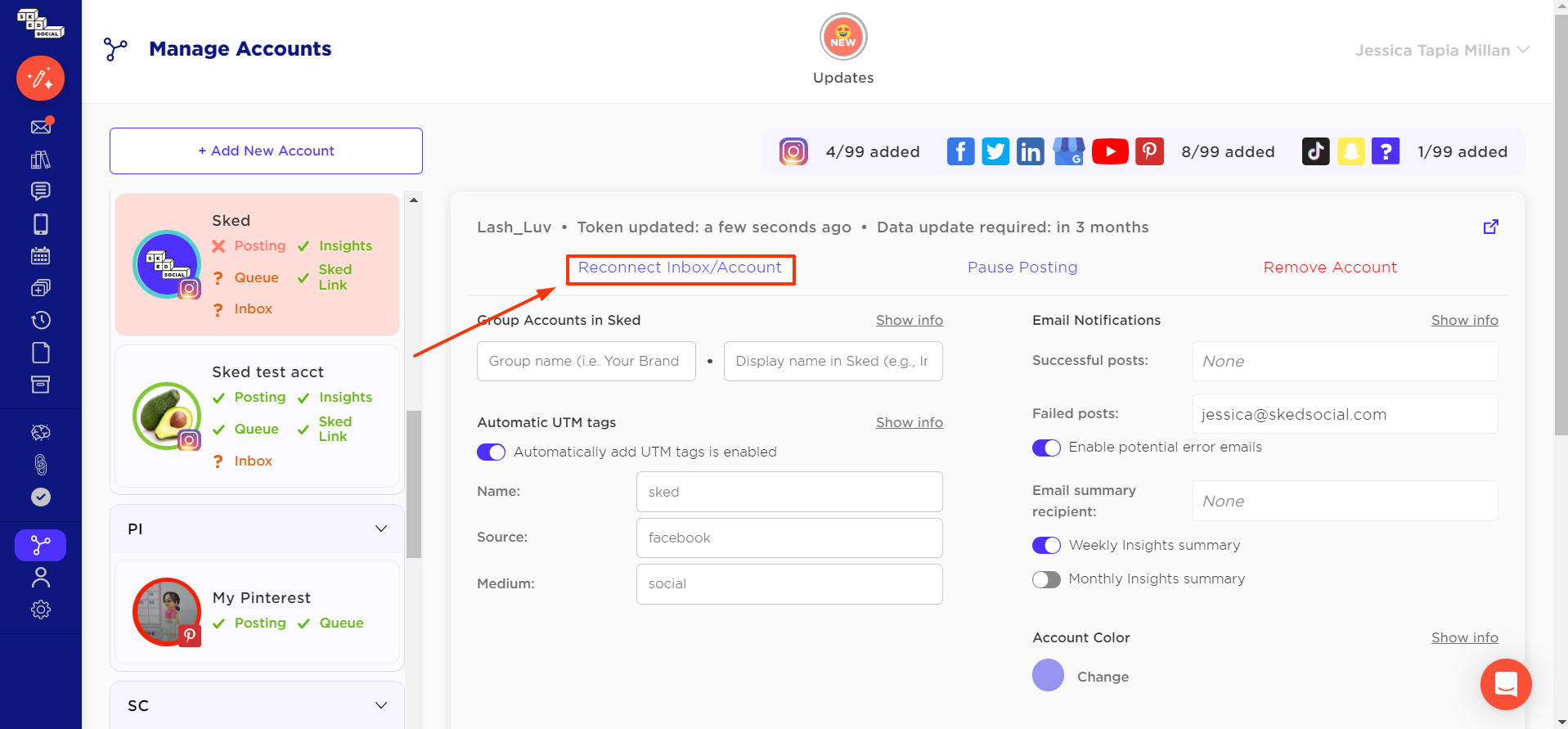Click the Email summary recipient field
The width and height of the screenshot is (1568, 729).
tap(1345, 501)
